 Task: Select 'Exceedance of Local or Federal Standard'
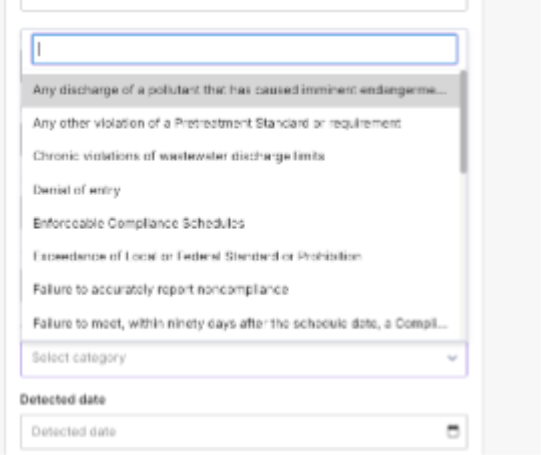[240, 256]
